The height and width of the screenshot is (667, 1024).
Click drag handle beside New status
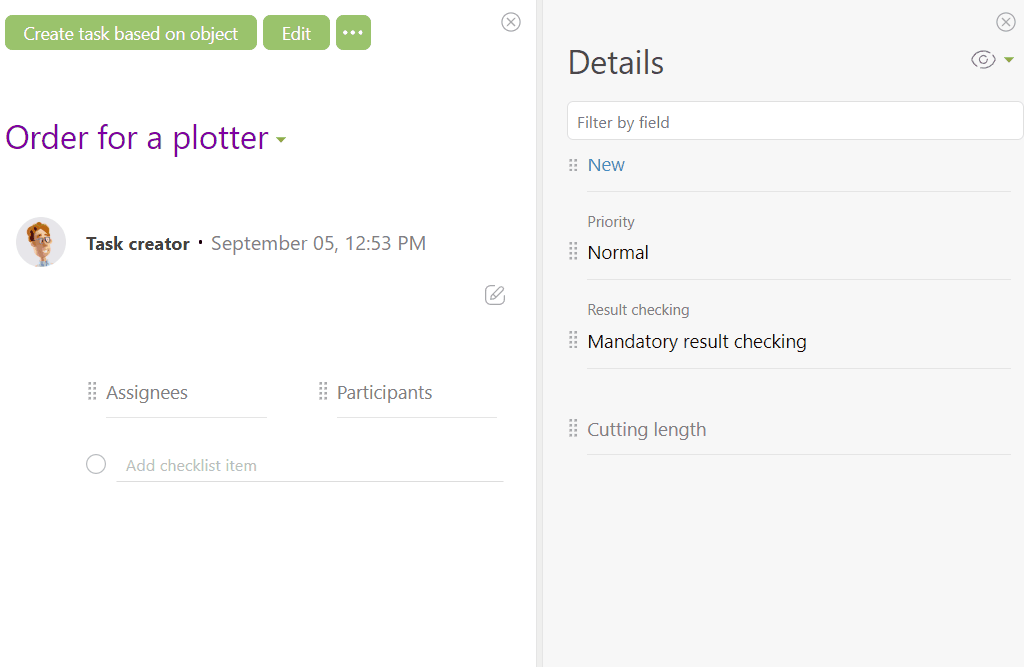click(573, 165)
